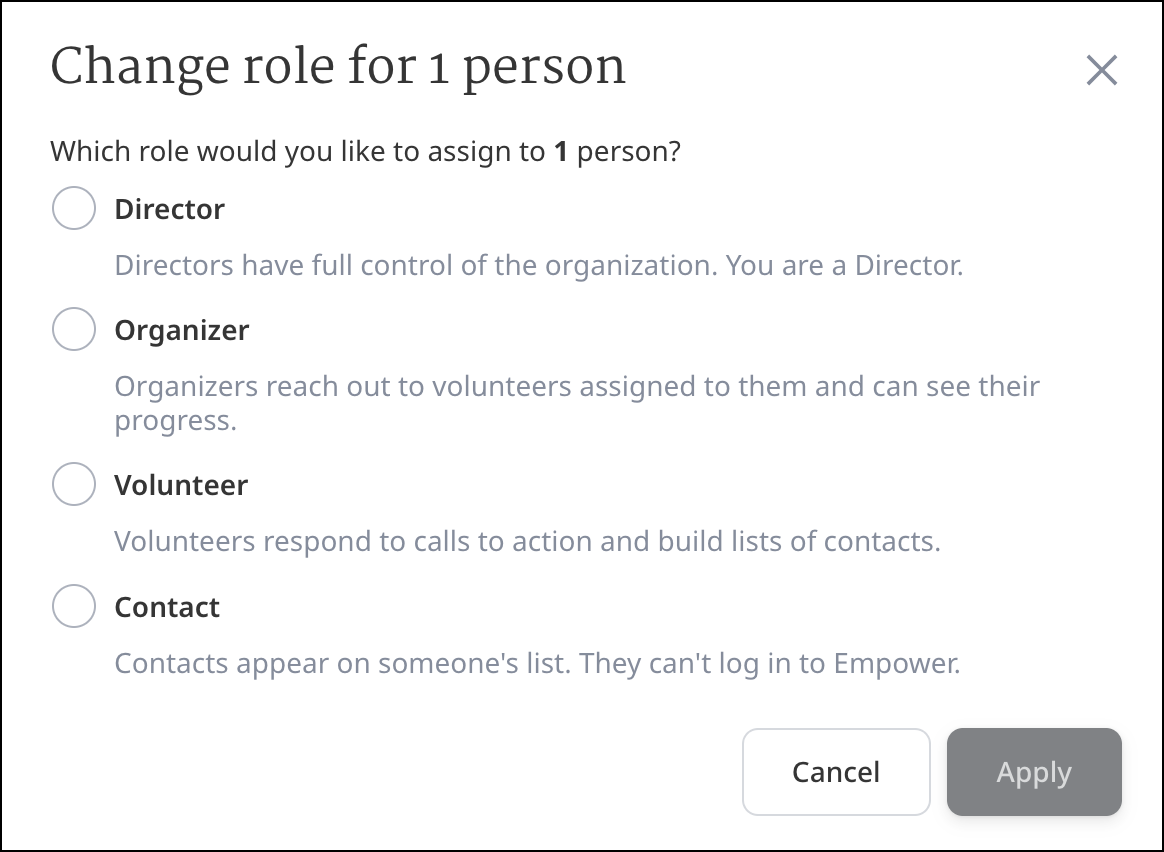Click the bold Contact label text
This screenshot has height=852, width=1164.
coord(167,607)
